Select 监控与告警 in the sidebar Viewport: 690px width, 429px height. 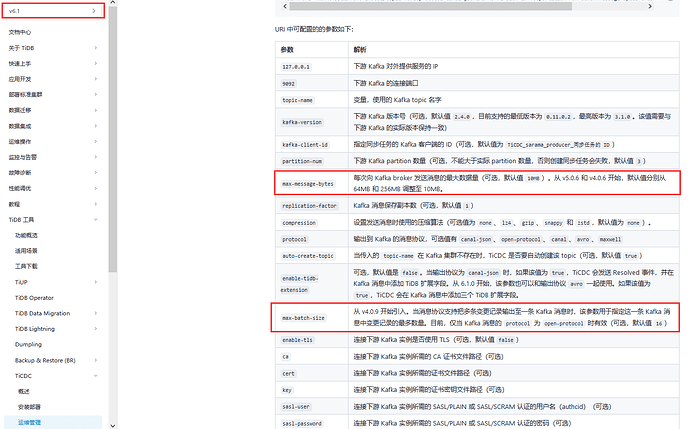[23, 157]
